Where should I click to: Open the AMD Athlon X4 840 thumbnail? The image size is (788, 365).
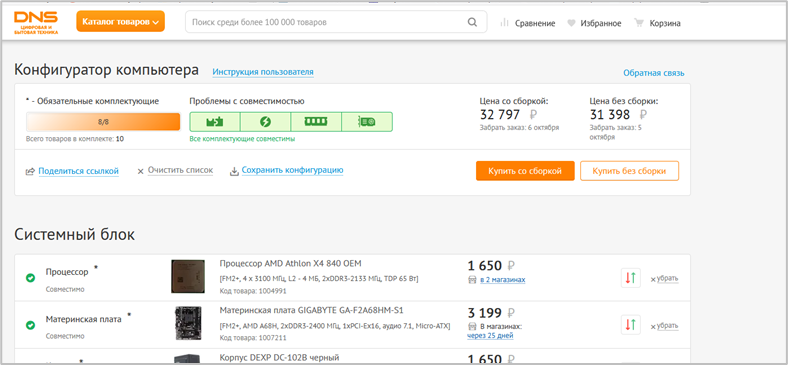pos(188,277)
